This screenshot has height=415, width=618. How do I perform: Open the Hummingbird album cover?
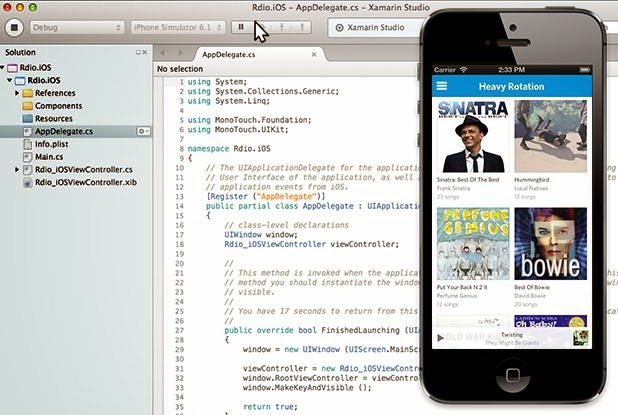tap(550, 136)
